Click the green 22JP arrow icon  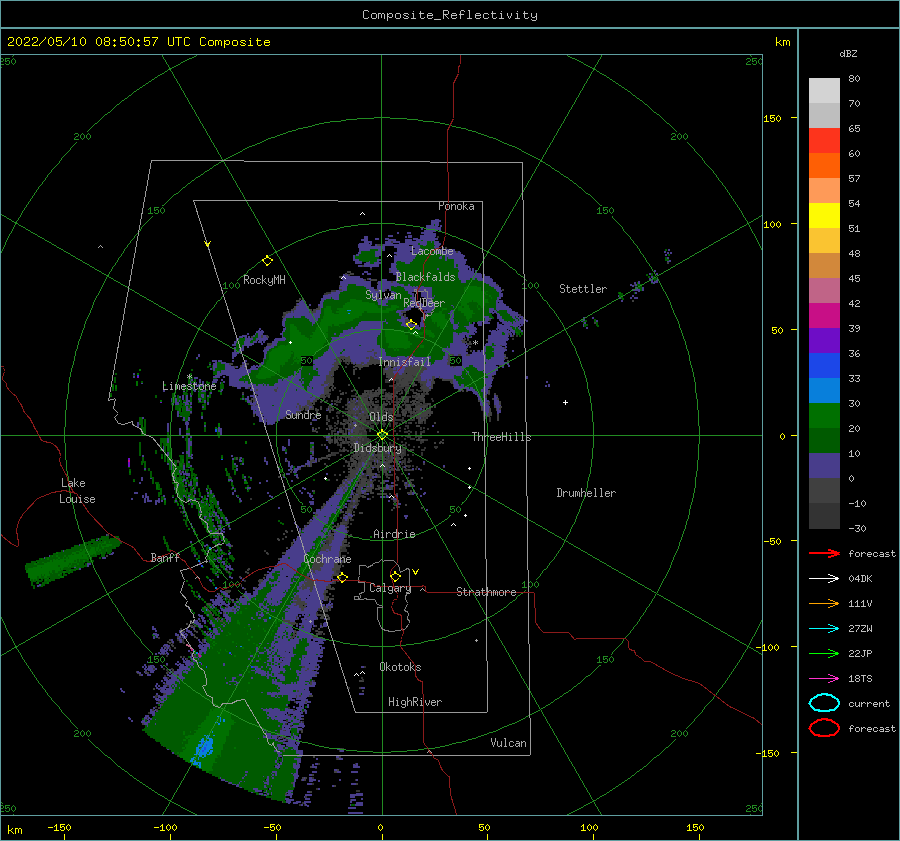tap(824, 653)
